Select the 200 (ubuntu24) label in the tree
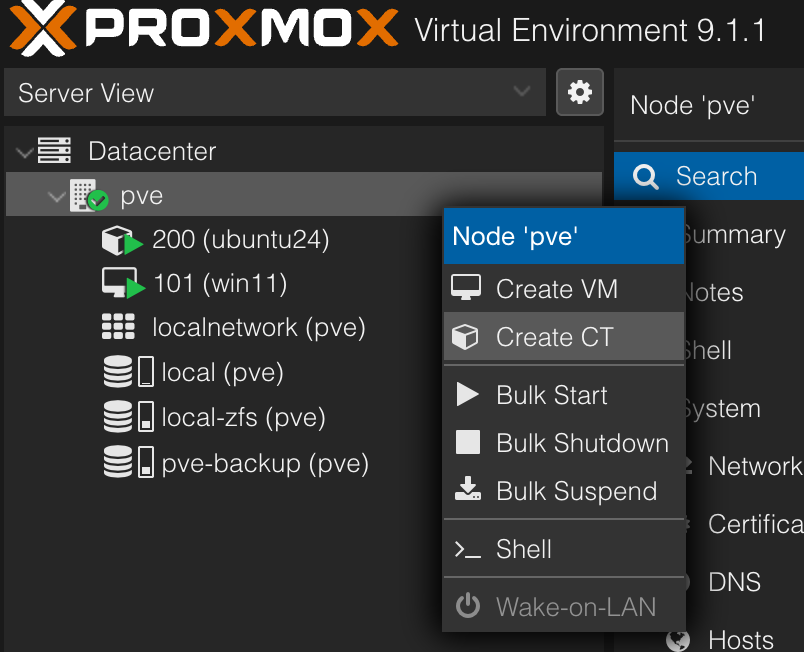 tap(240, 239)
